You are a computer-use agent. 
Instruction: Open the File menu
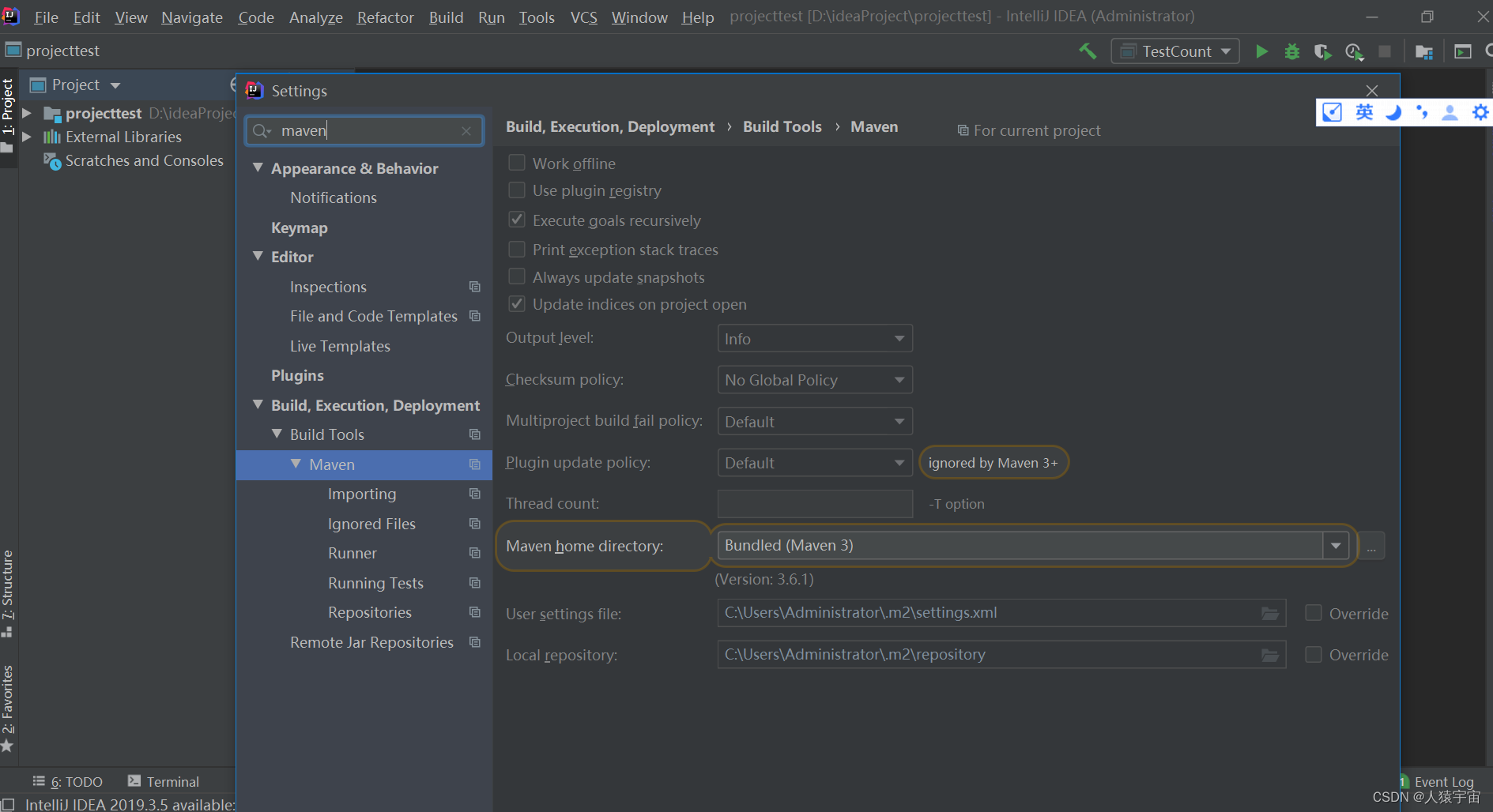46,17
